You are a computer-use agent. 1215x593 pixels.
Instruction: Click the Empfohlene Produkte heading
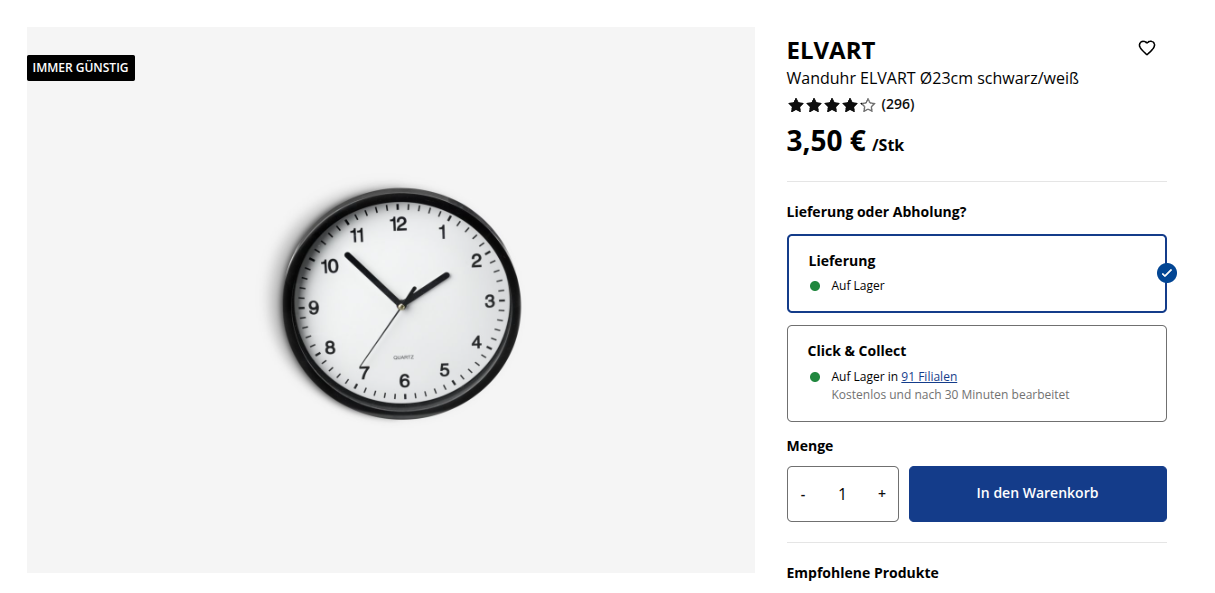click(x=862, y=573)
